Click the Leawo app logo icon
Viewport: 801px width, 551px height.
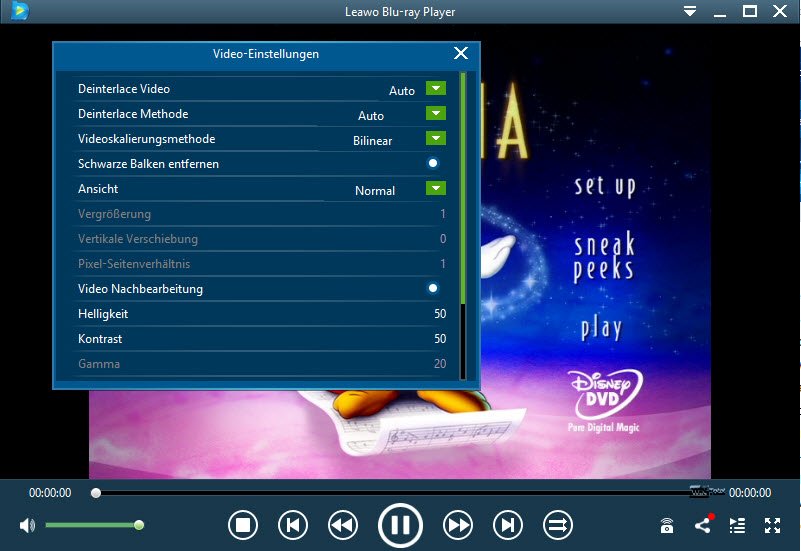click(19, 11)
